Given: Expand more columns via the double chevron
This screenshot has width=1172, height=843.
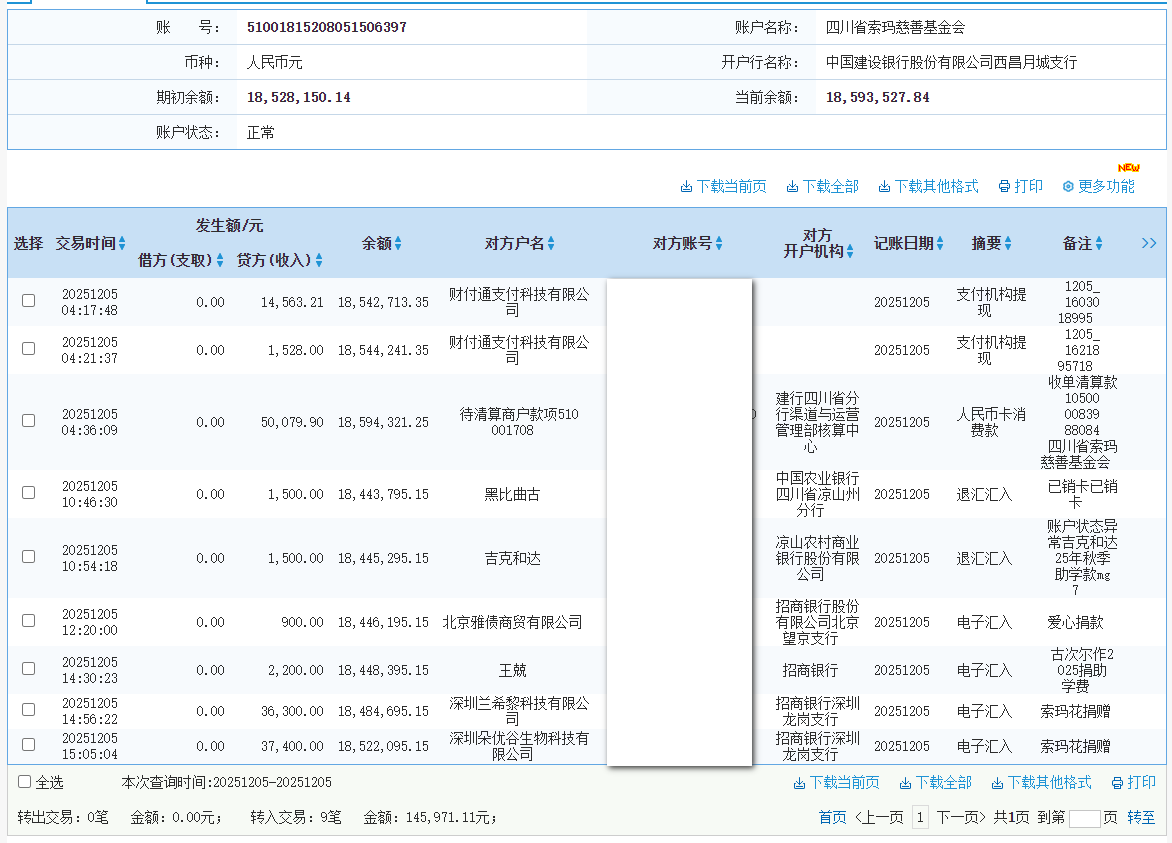Looking at the screenshot, I should tap(1148, 242).
